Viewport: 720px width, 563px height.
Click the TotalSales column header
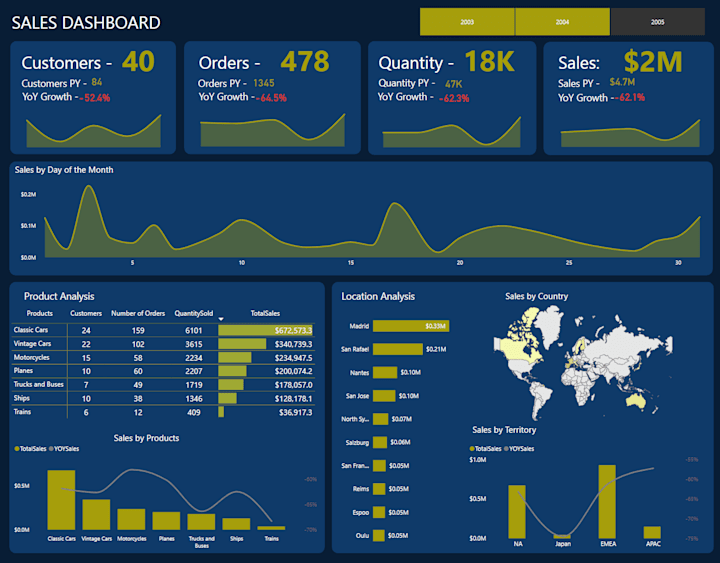pos(265,313)
